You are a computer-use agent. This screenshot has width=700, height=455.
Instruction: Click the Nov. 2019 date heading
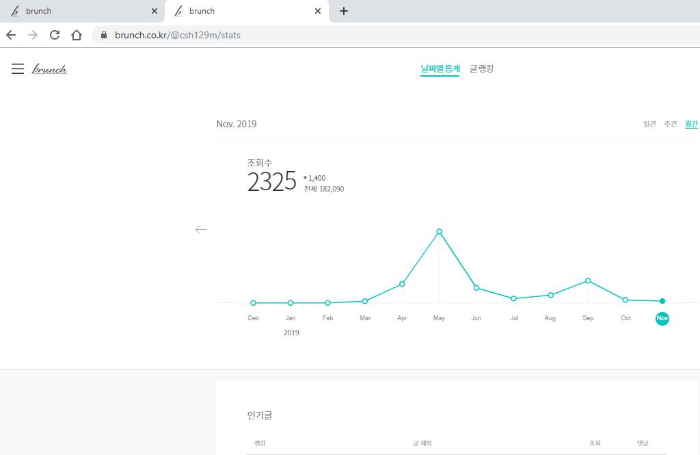point(237,124)
